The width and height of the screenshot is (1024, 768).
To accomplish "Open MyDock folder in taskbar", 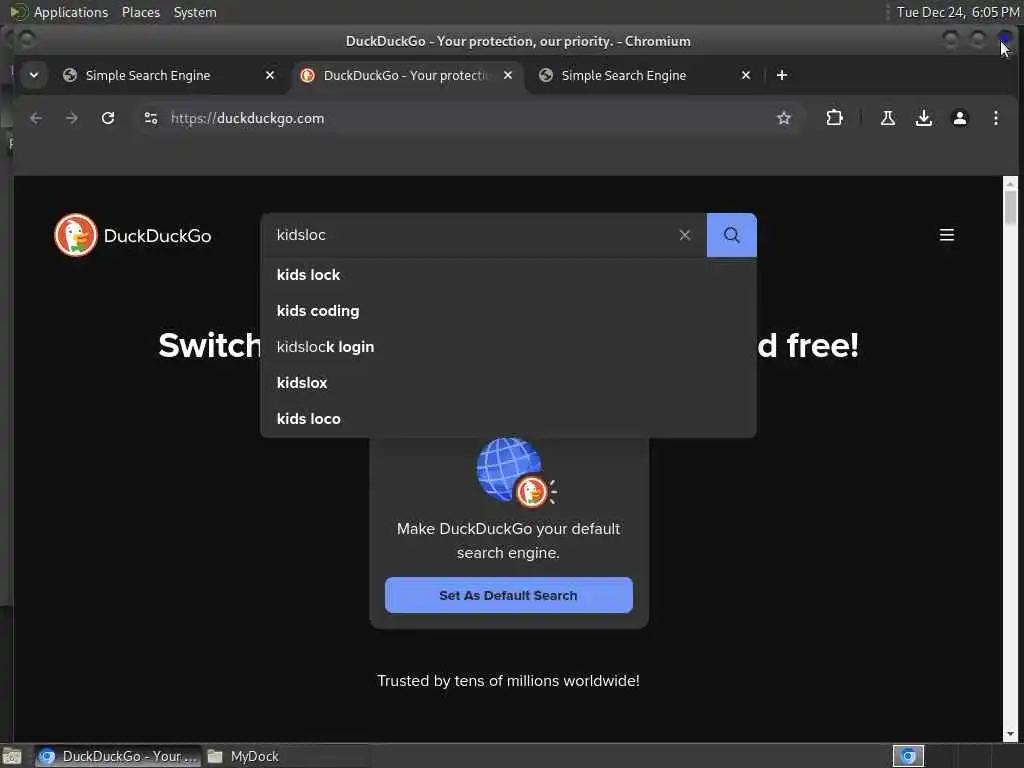I will 244,756.
